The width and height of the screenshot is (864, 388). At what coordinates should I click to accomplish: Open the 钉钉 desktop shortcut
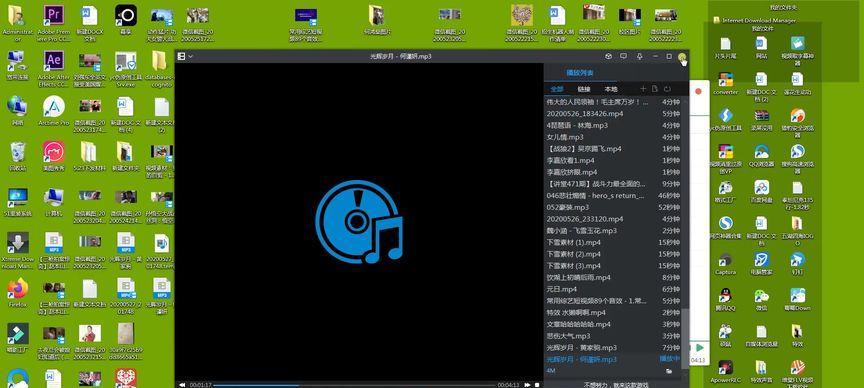[797, 263]
